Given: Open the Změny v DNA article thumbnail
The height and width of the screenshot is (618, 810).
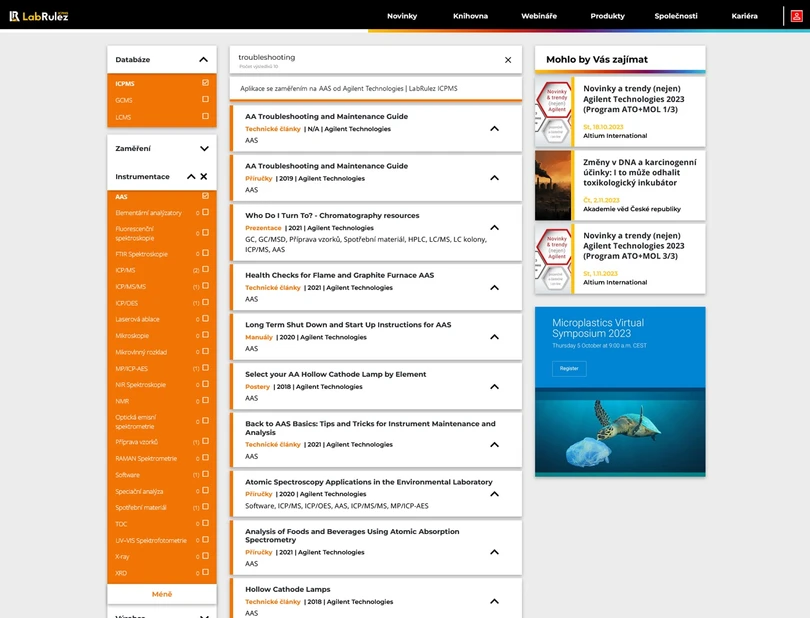Looking at the screenshot, I should 553,185.
